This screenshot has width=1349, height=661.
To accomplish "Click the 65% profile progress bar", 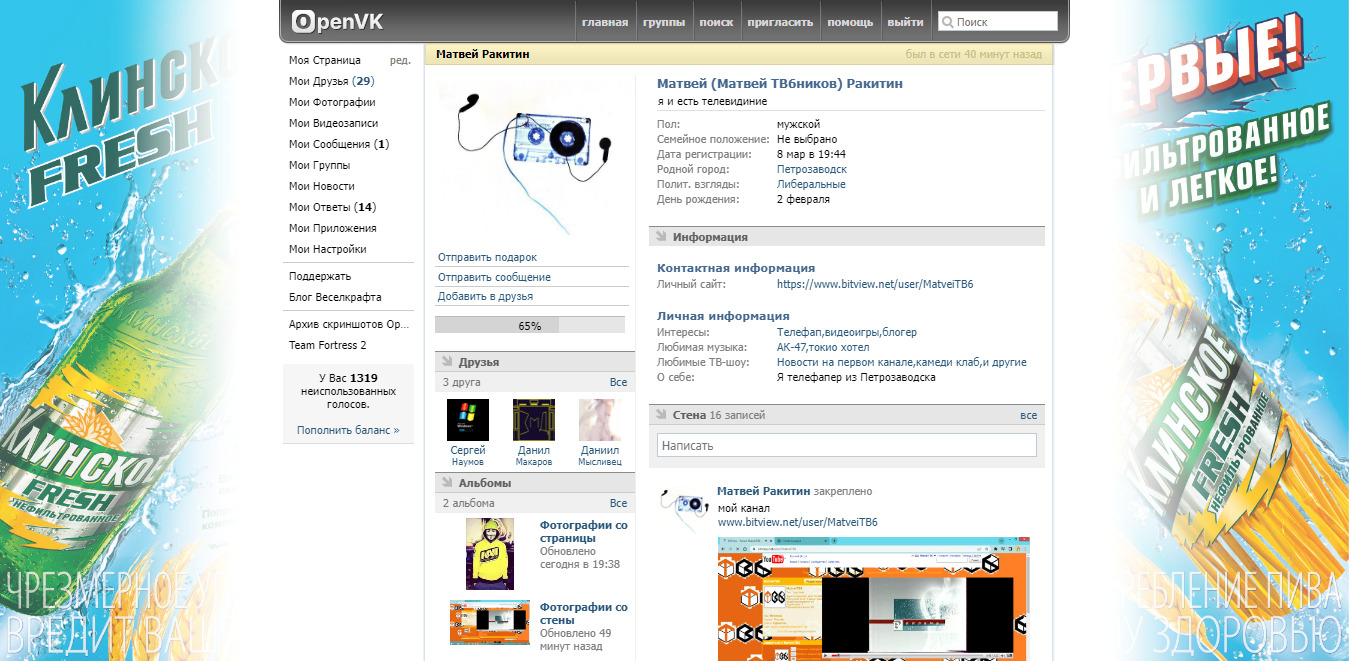I will click(529, 326).
